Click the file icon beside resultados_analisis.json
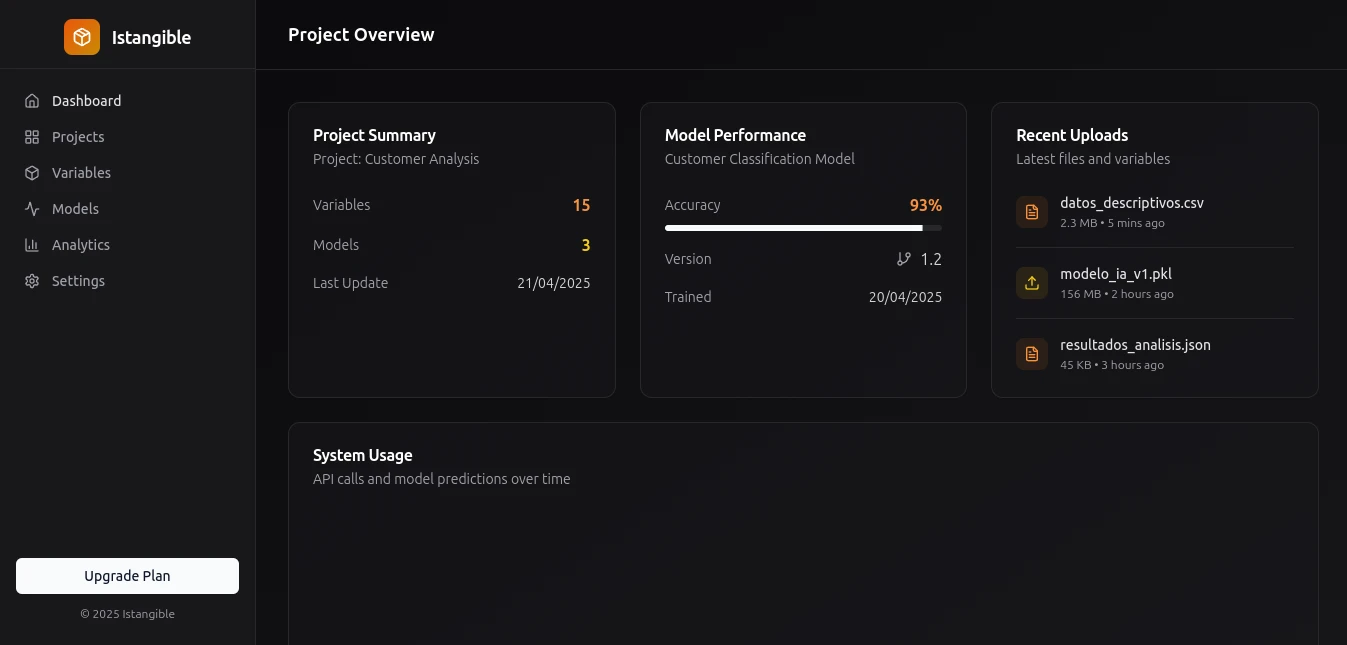 coord(1032,354)
